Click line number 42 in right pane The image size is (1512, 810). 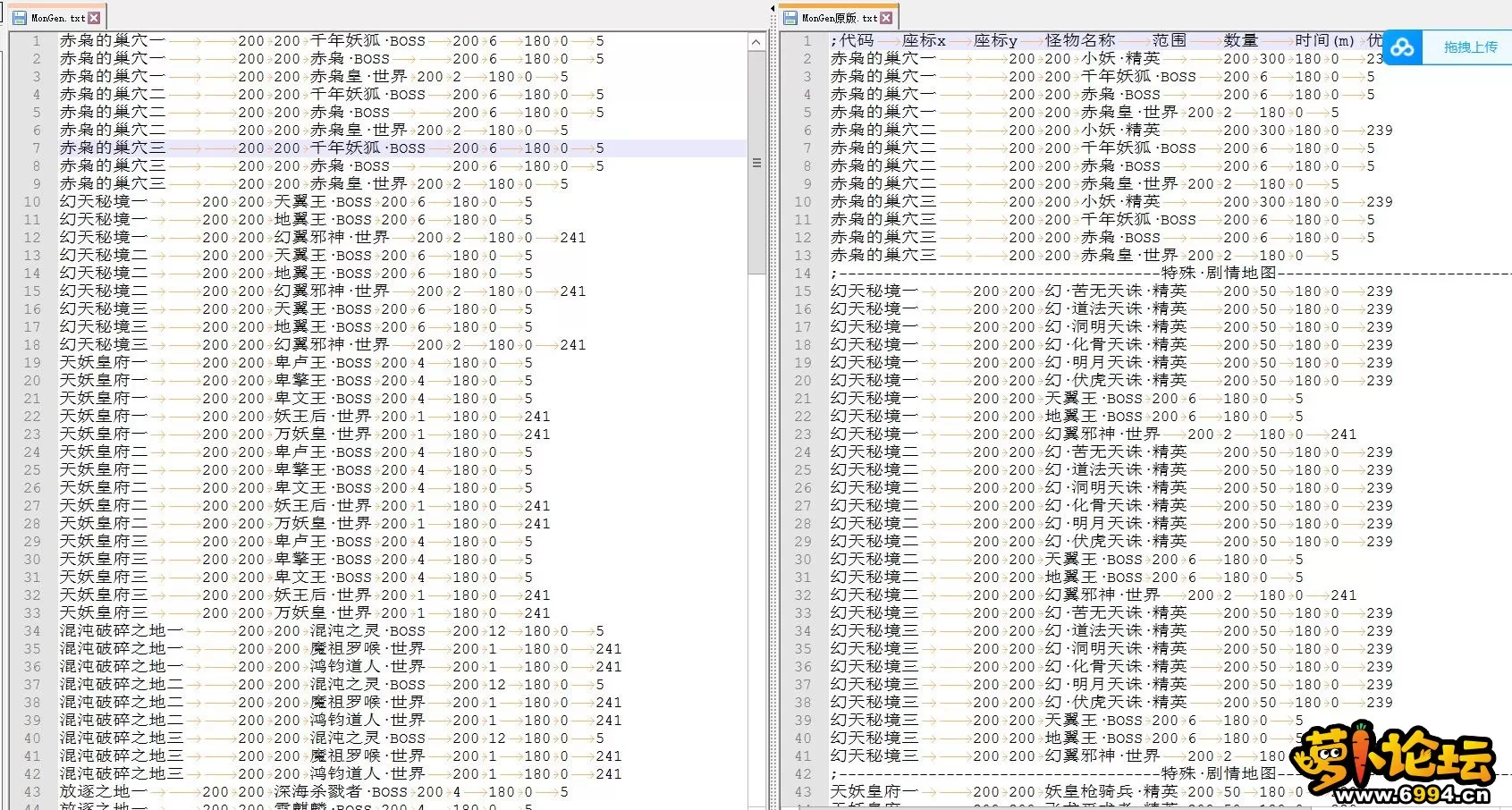coord(803,774)
